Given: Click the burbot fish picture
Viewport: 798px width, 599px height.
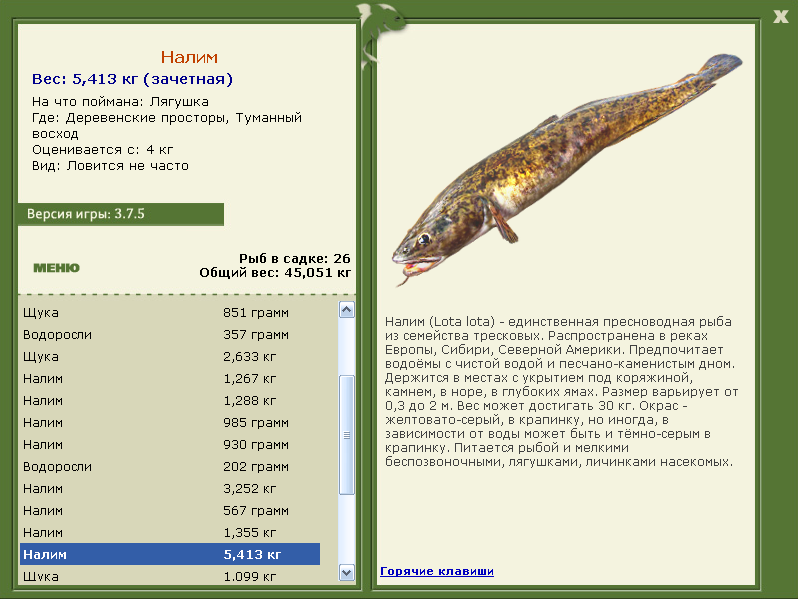Looking at the screenshot, I should point(566,169).
